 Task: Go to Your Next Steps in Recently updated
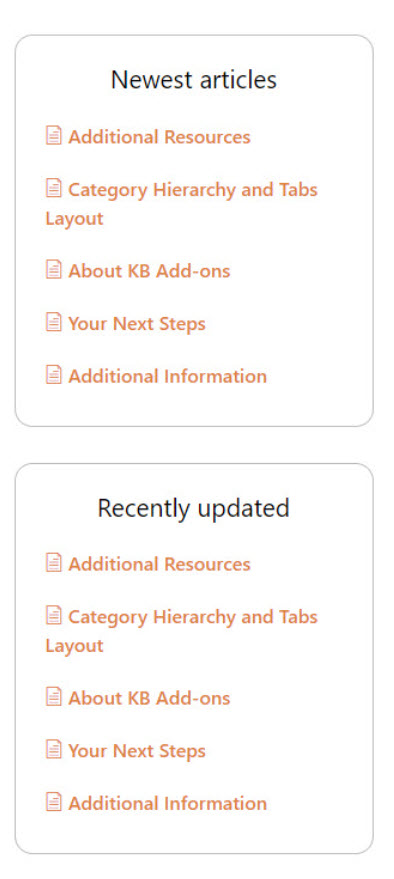click(x=137, y=751)
